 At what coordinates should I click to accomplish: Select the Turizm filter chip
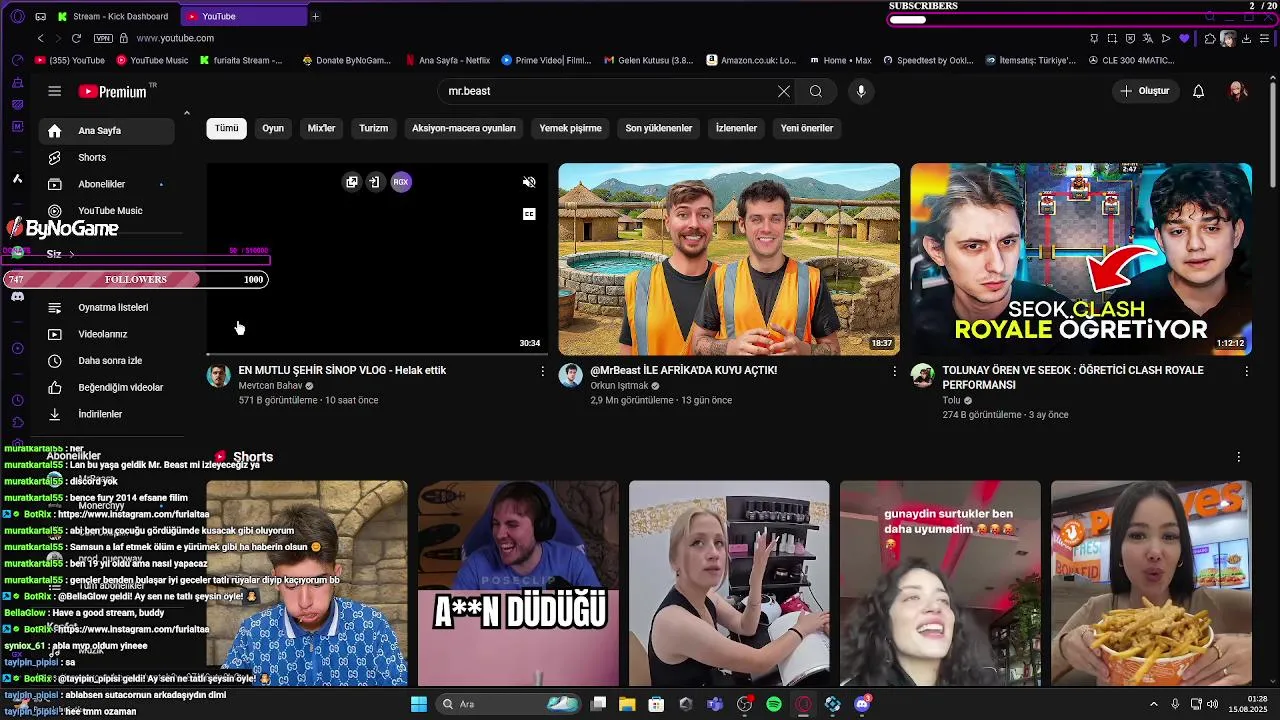point(373,128)
